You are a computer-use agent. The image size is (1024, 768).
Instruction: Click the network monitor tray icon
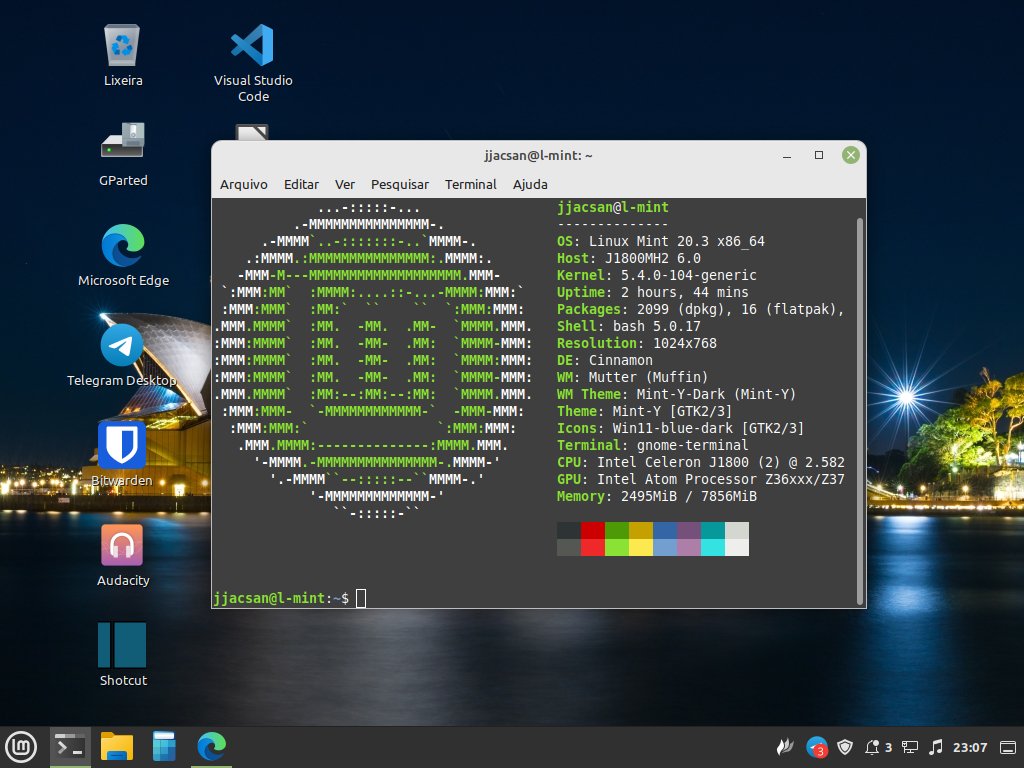[x=908, y=746]
